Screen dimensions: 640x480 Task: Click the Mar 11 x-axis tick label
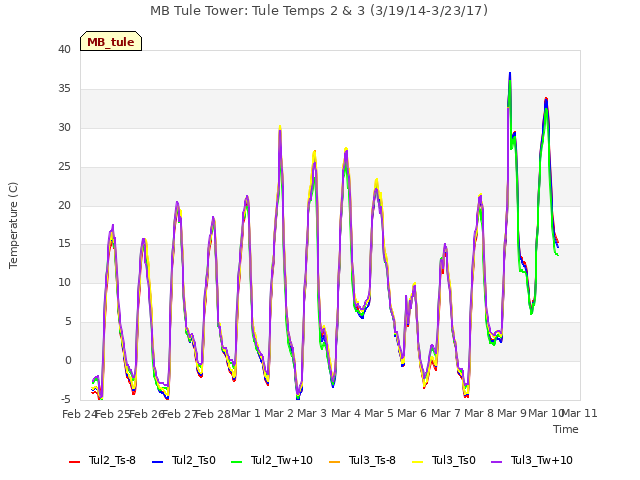[x=580, y=413]
